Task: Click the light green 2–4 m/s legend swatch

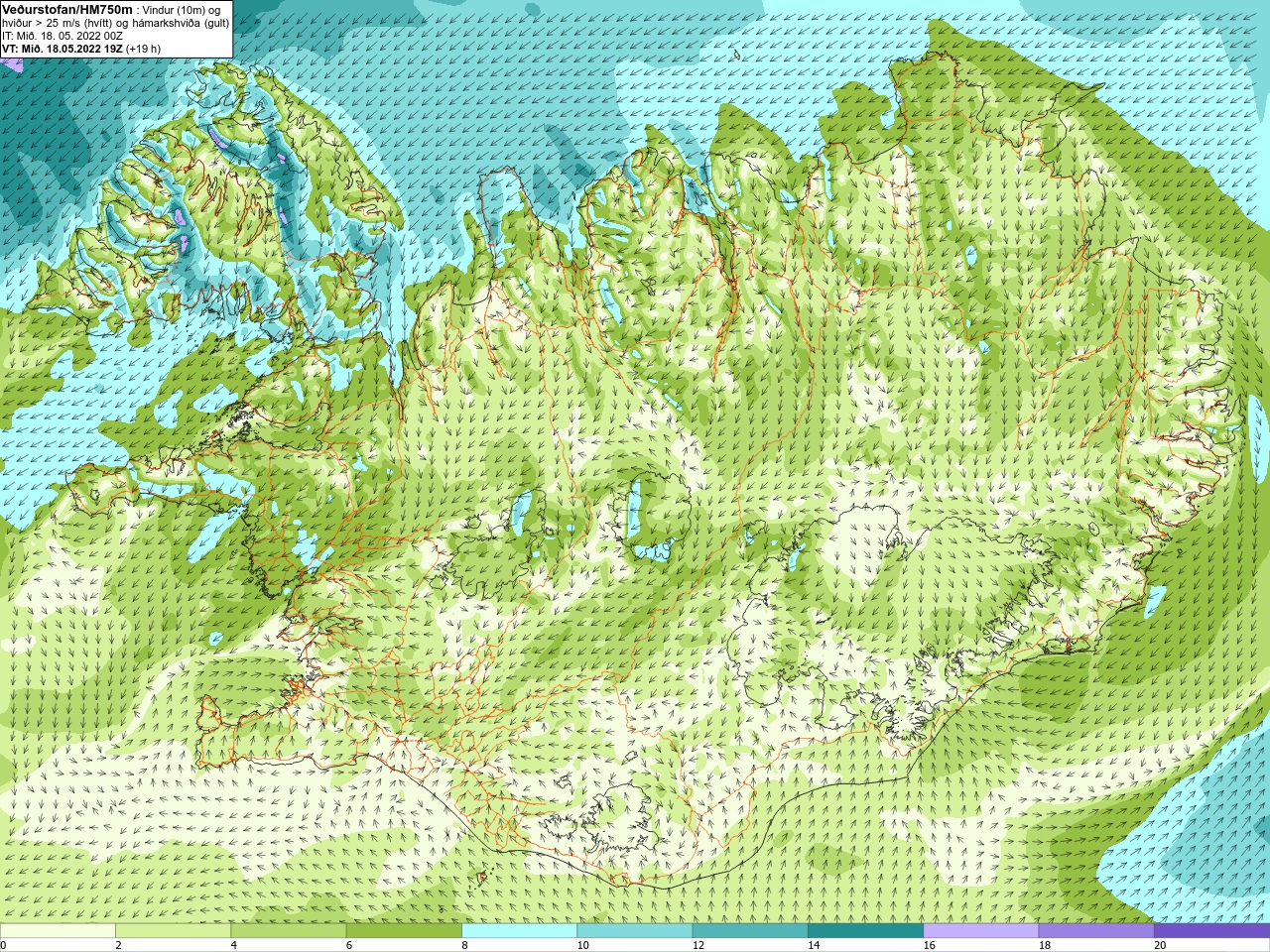Action: (x=173, y=931)
